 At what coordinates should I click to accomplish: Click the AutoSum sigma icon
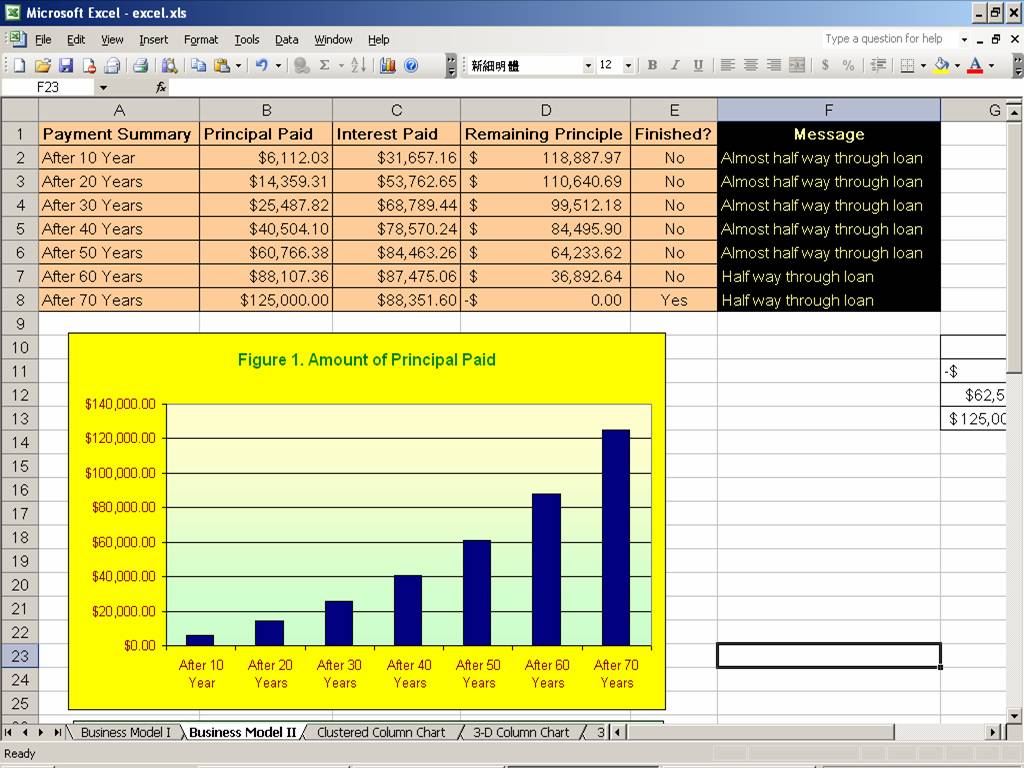(324, 65)
